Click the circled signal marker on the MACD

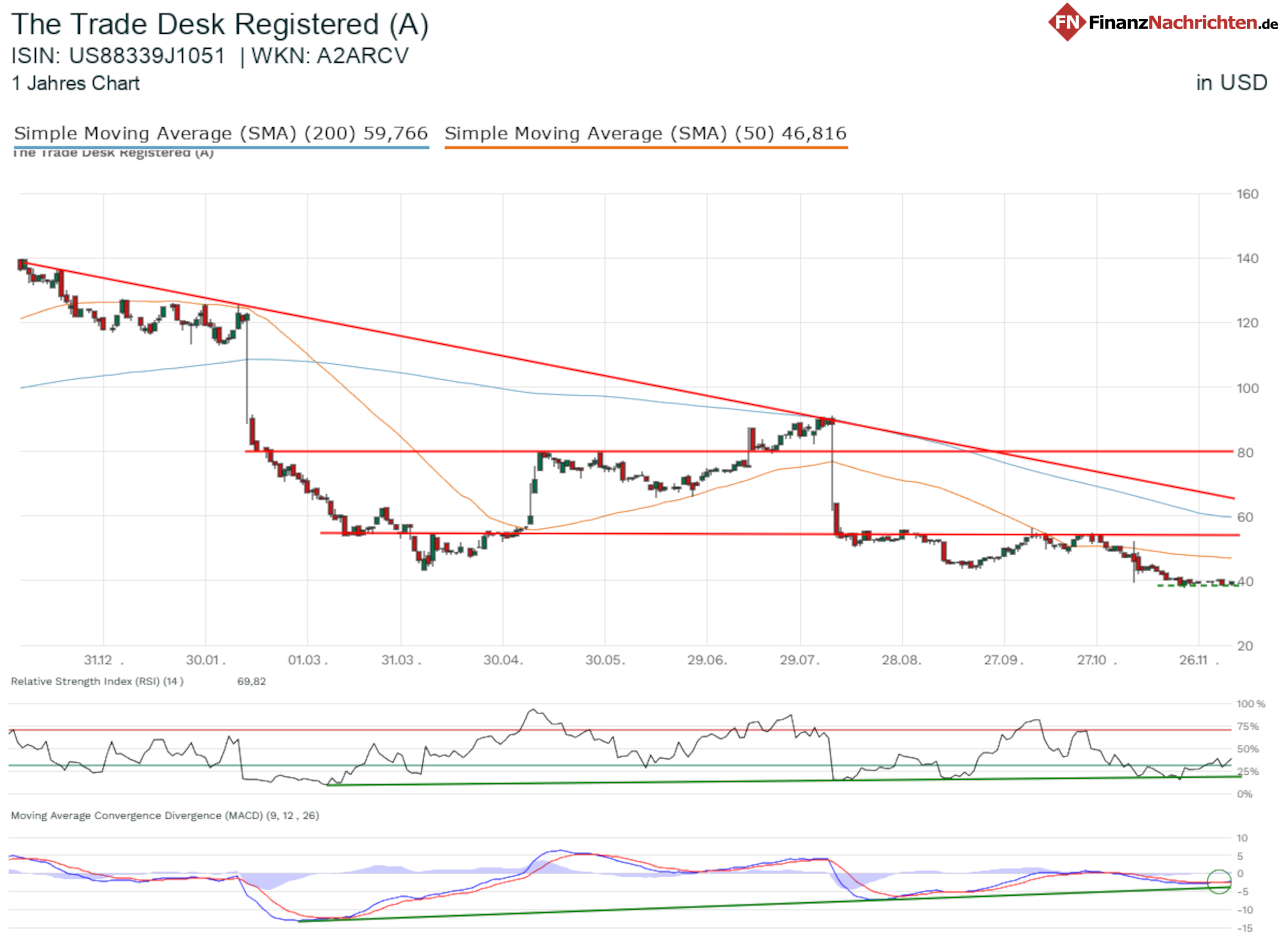tap(1218, 881)
